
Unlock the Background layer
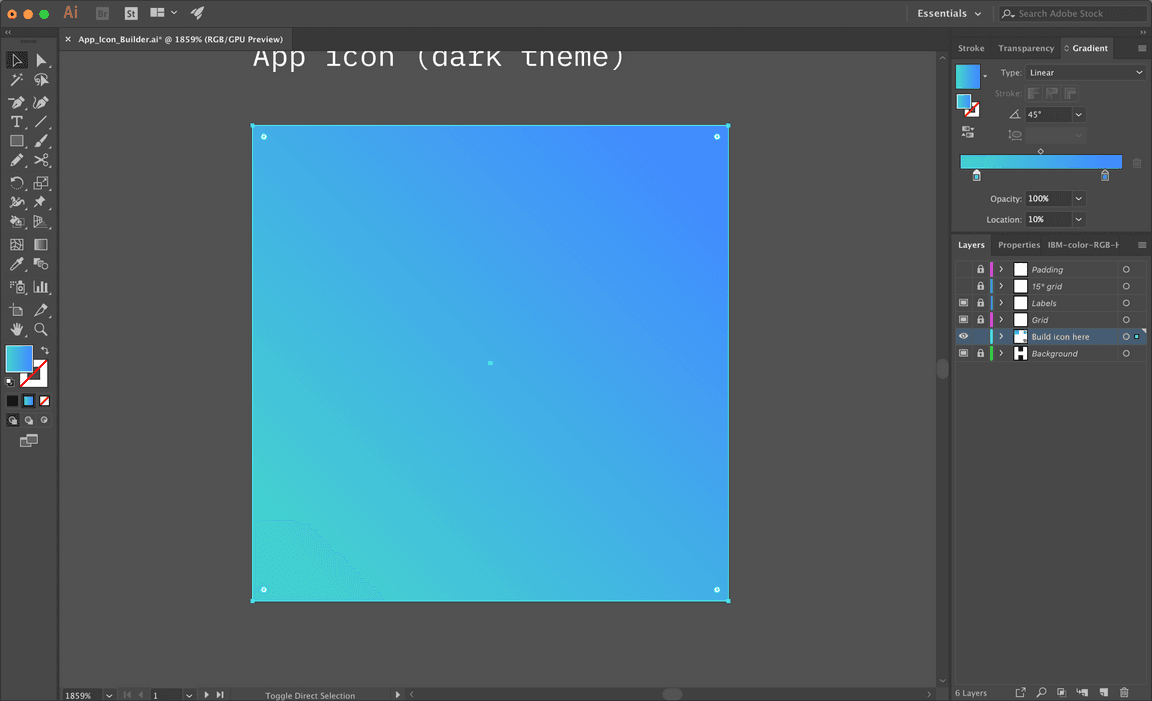click(x=980, y=352)
